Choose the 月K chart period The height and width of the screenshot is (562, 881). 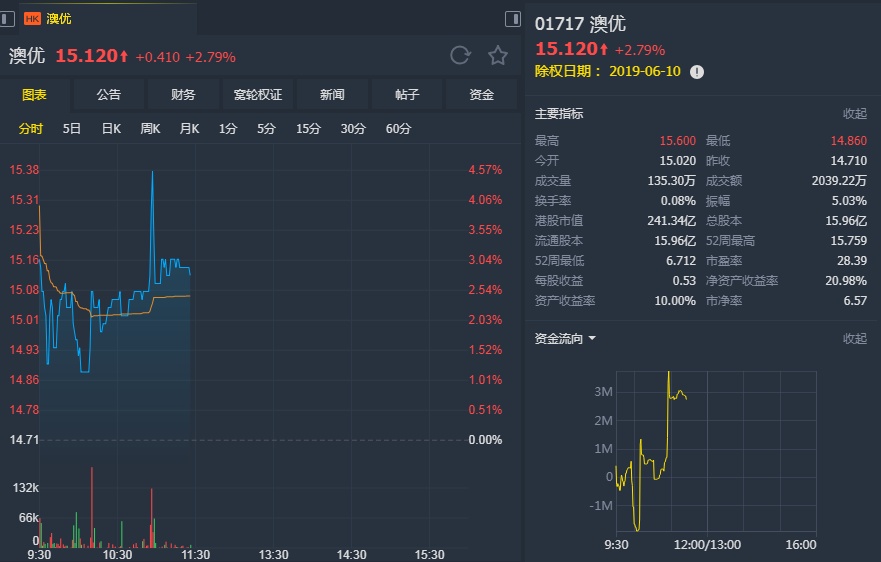[189, 129]
